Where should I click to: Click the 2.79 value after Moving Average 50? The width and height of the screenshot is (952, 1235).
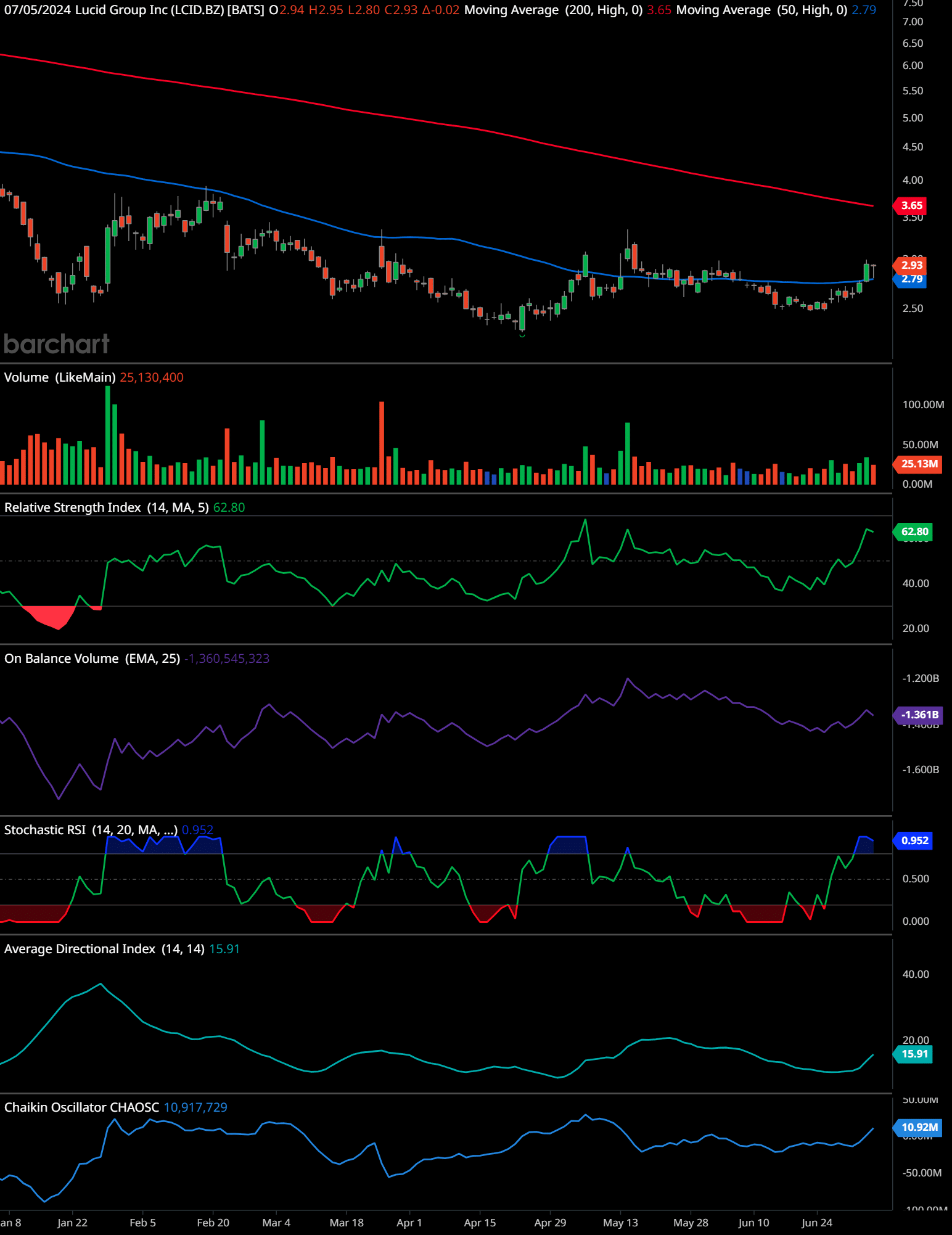coord(864,10)
